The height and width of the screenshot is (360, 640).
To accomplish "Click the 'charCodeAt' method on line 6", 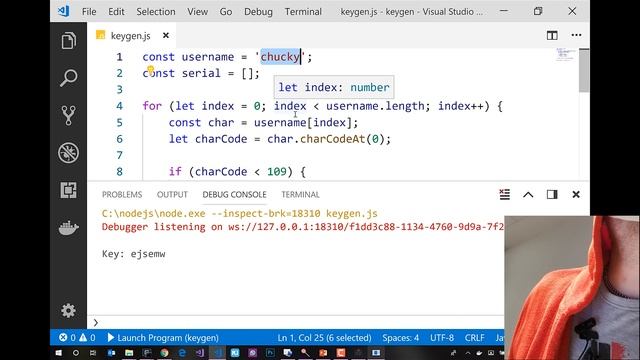I will point(332,139).
